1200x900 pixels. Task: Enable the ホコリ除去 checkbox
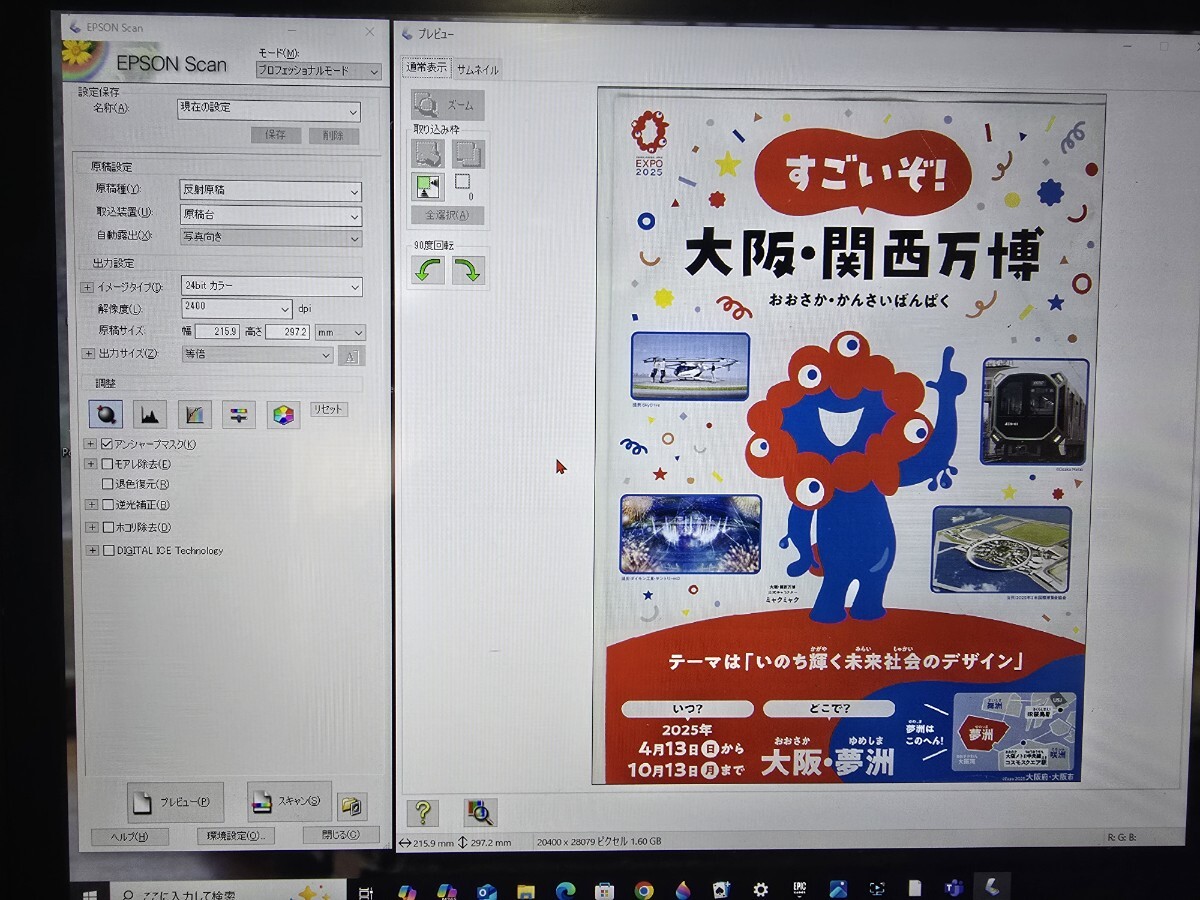[x=107, y=527]
